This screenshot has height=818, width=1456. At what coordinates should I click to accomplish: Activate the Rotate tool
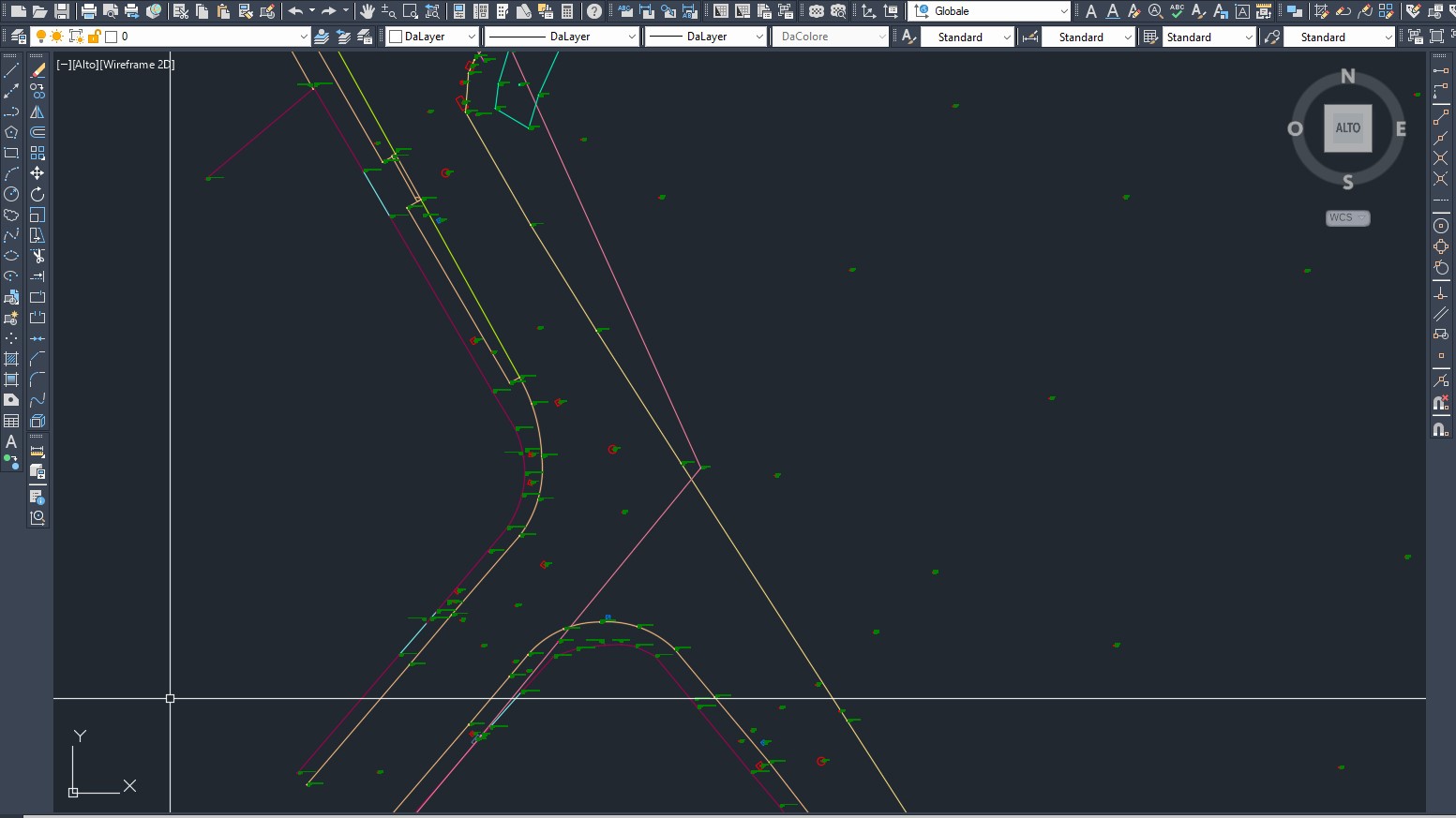point(38,194)
